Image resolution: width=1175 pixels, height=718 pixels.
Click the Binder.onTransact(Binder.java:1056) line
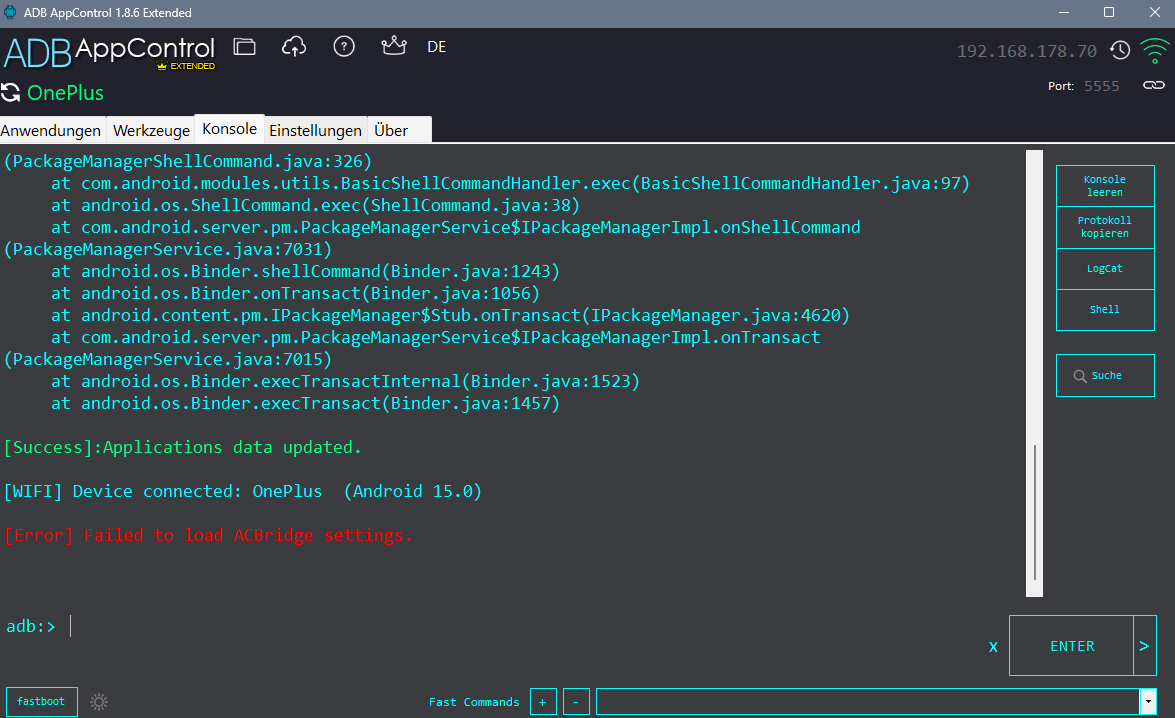point(295,293)
